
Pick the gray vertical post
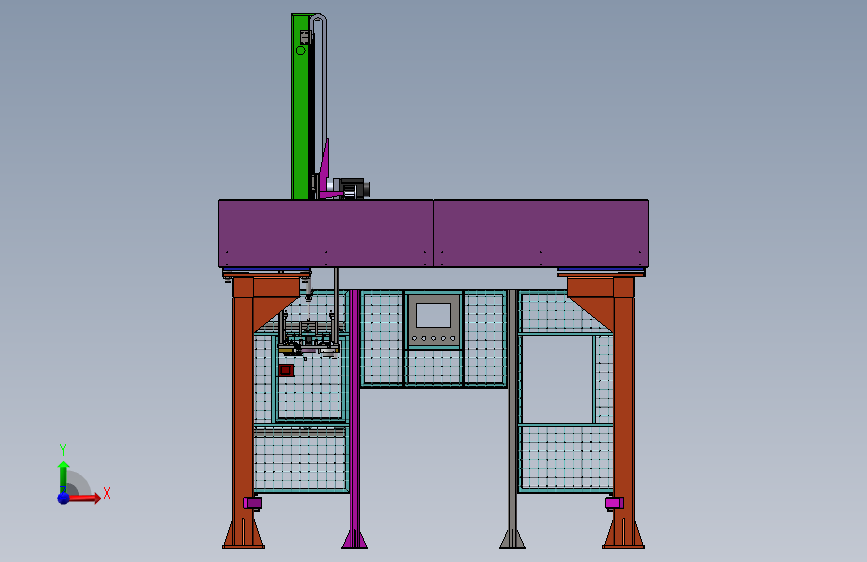pyautogui.click(x=513, y=409)
